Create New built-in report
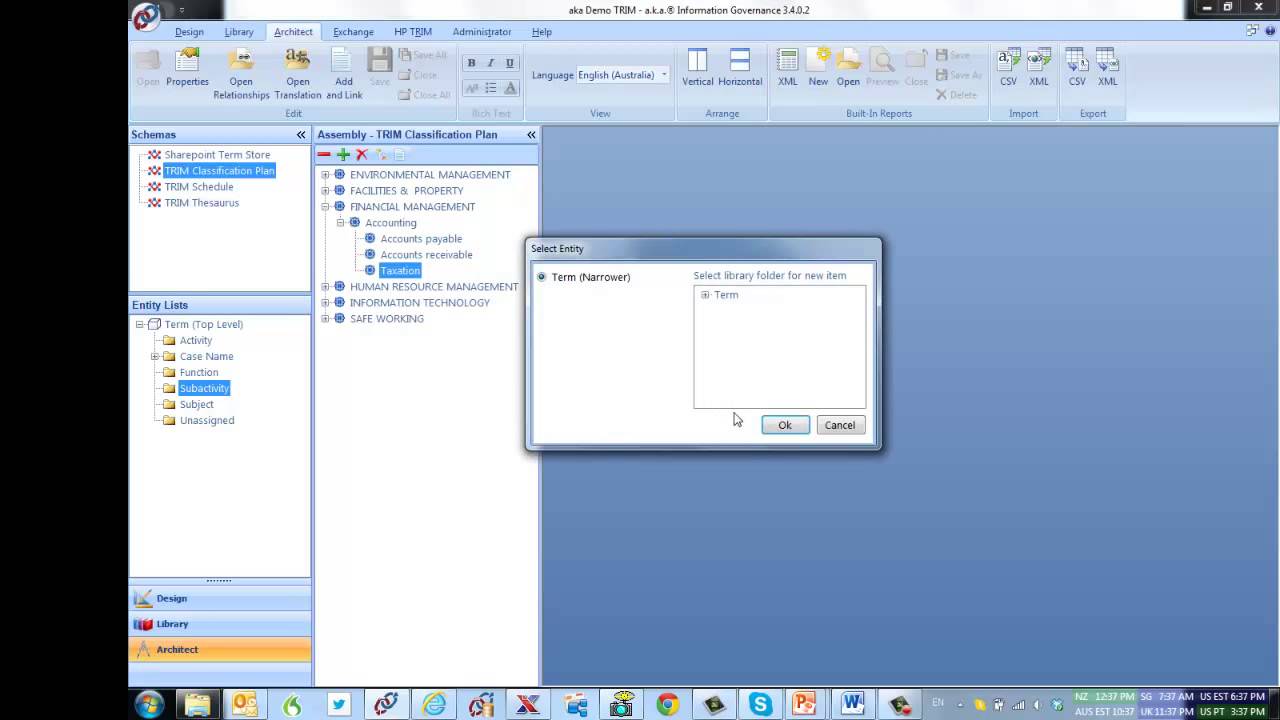 818,68
